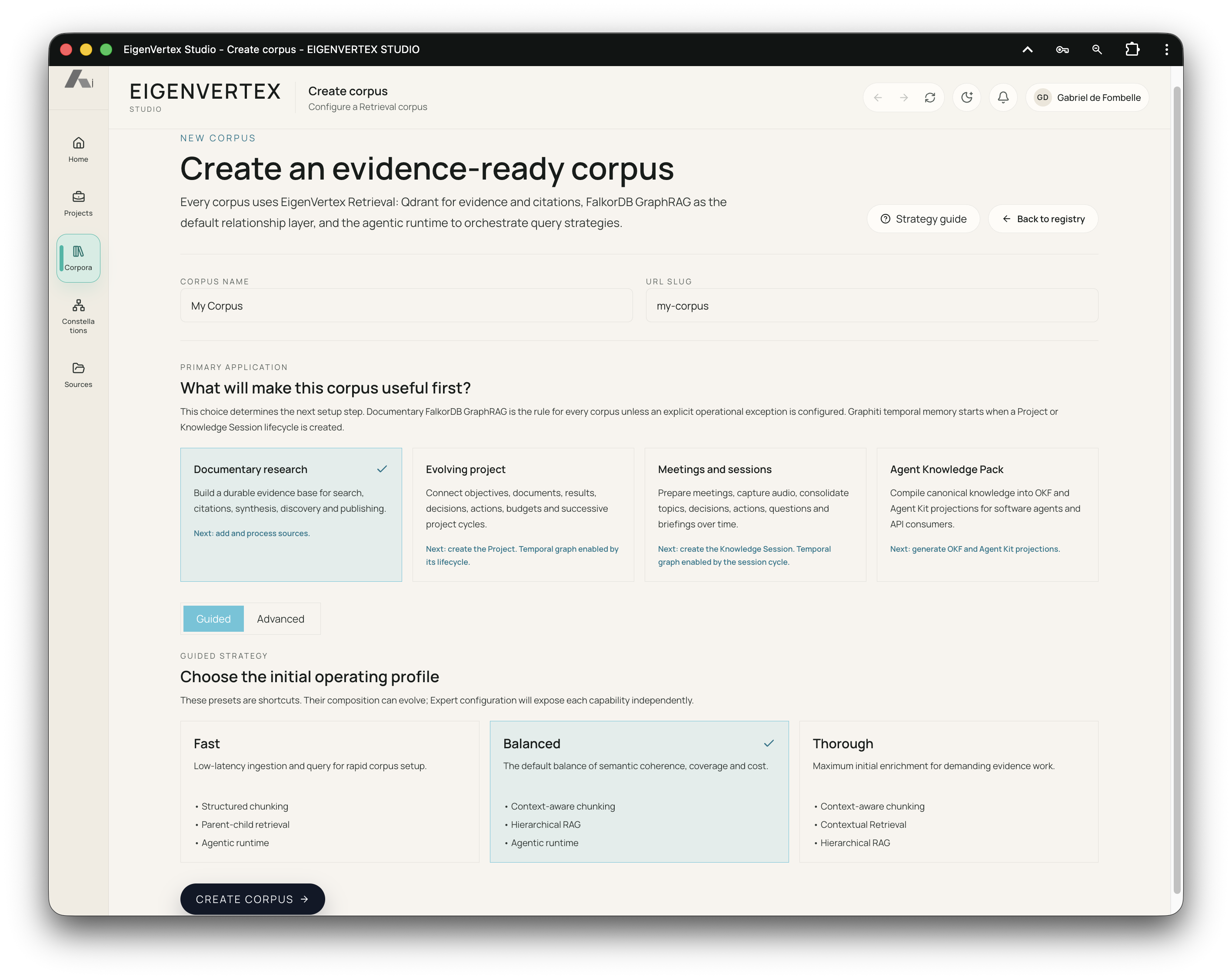Open the Strategy guide

click(x=923, y=219)
